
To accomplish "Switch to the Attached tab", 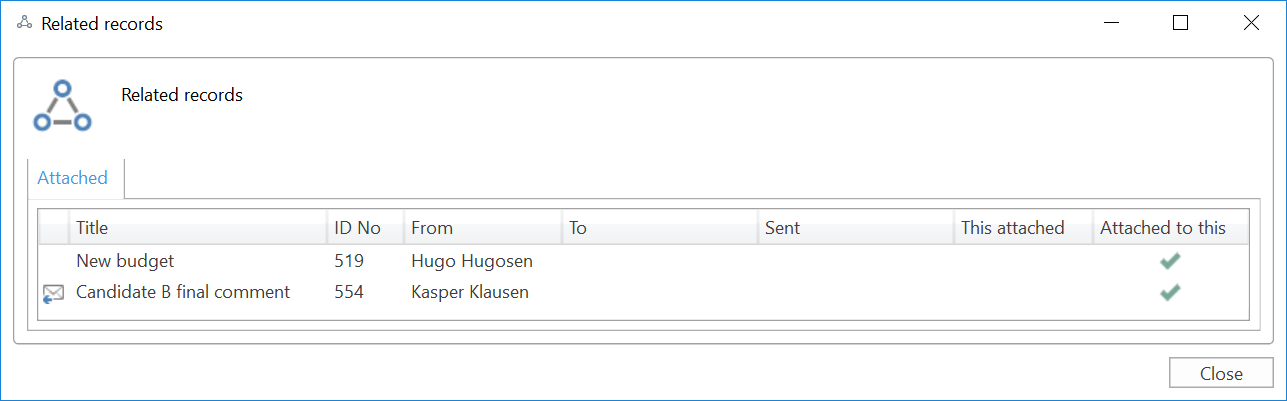I will point(72,178).
